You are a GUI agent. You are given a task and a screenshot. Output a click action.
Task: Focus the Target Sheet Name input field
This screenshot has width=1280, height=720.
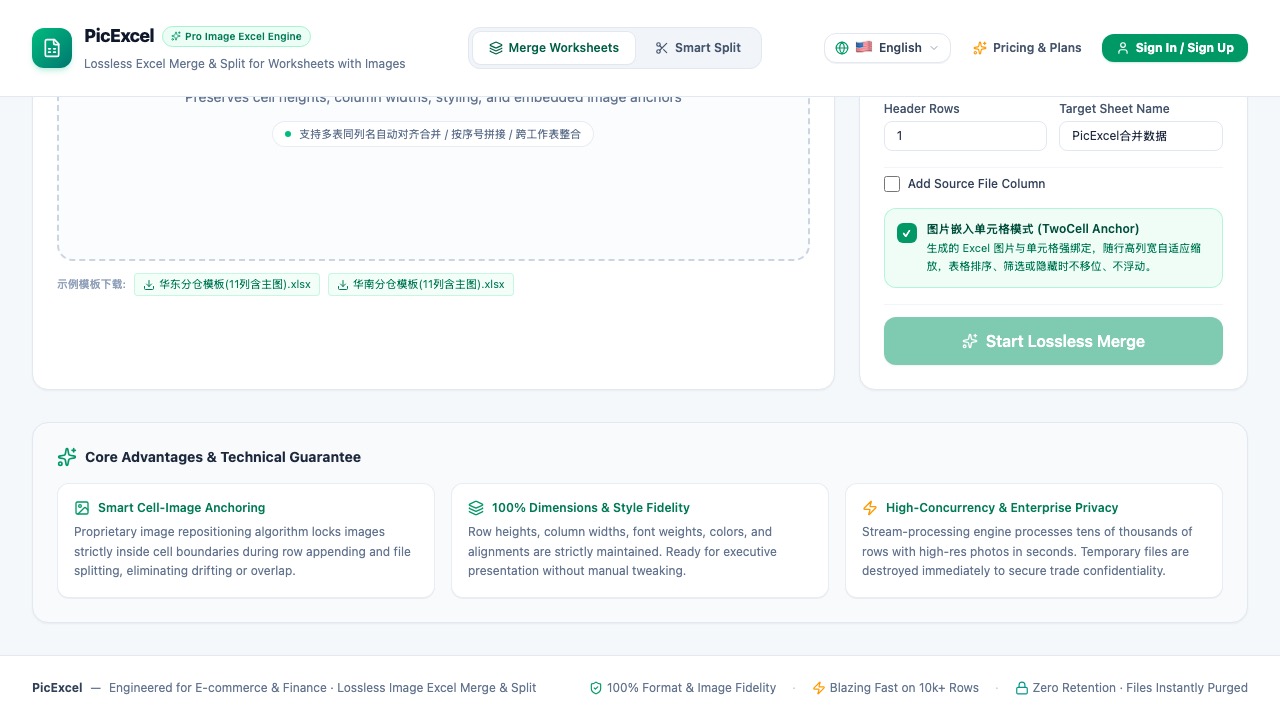coord(1141,136)
